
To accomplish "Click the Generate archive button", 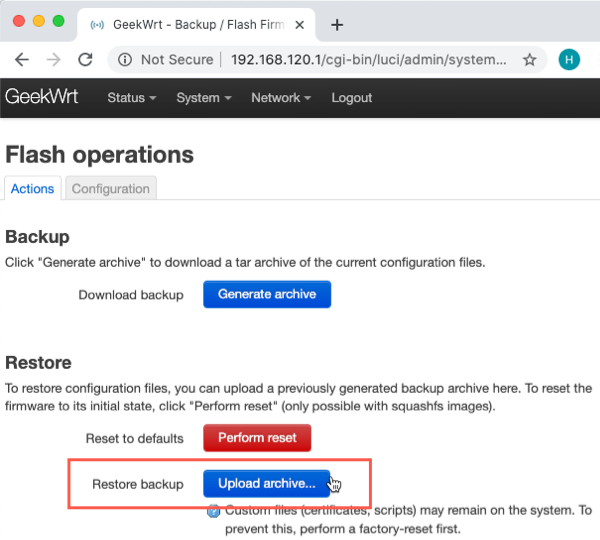I will (x=267, y=294).
